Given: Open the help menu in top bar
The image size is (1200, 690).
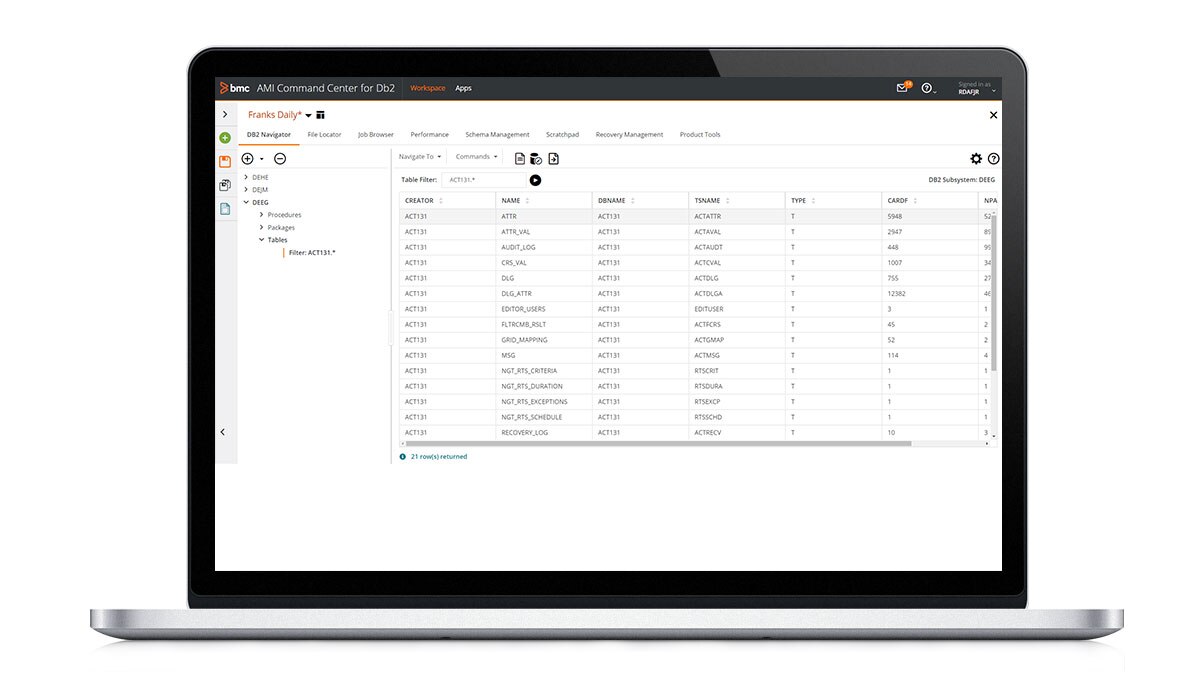Looking at the screenshot, I should pos(928,88).
